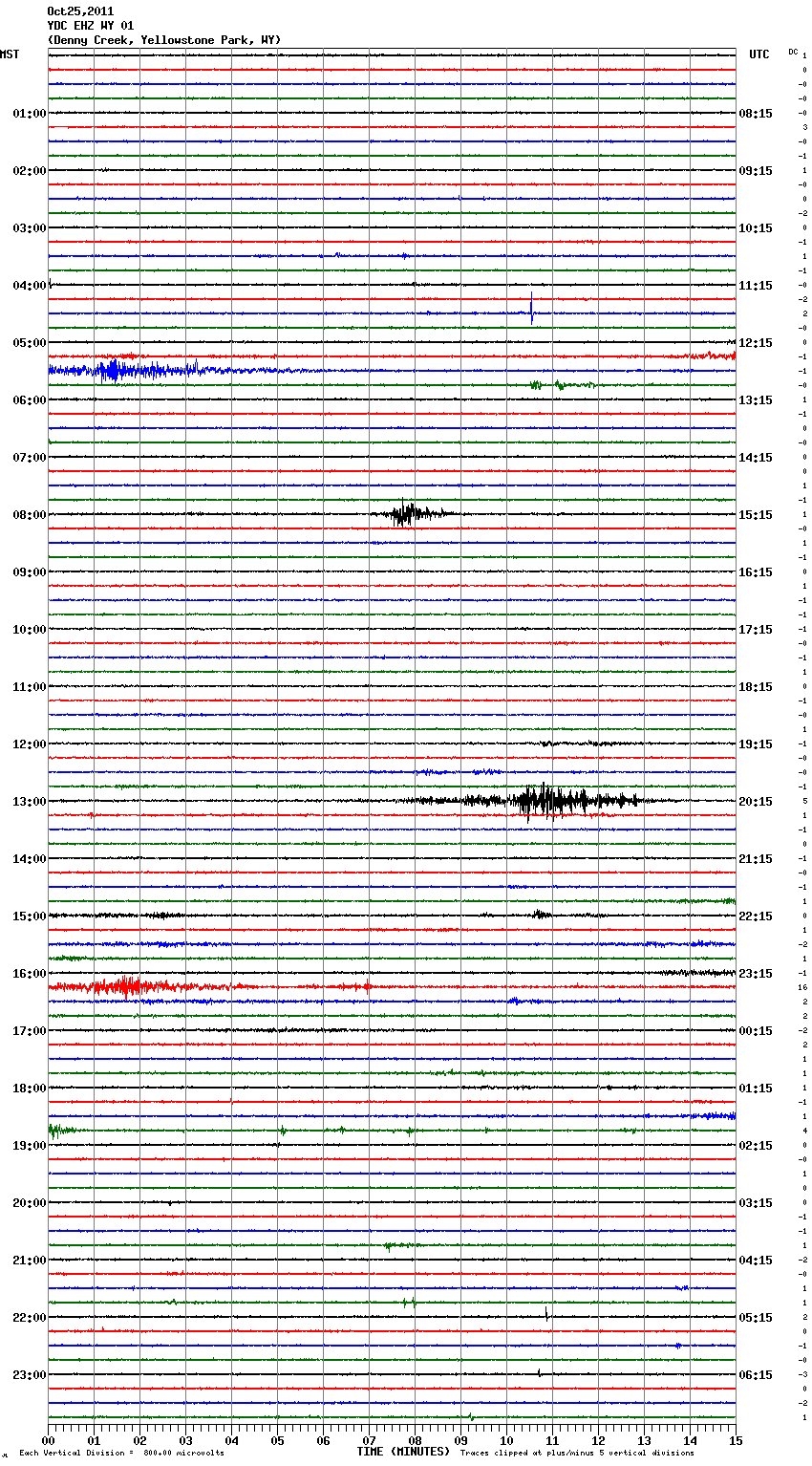Select the 19:00 MST time label
Image resolution: width=812 pixels, height=1466 pixels.
pos(30,1146)
